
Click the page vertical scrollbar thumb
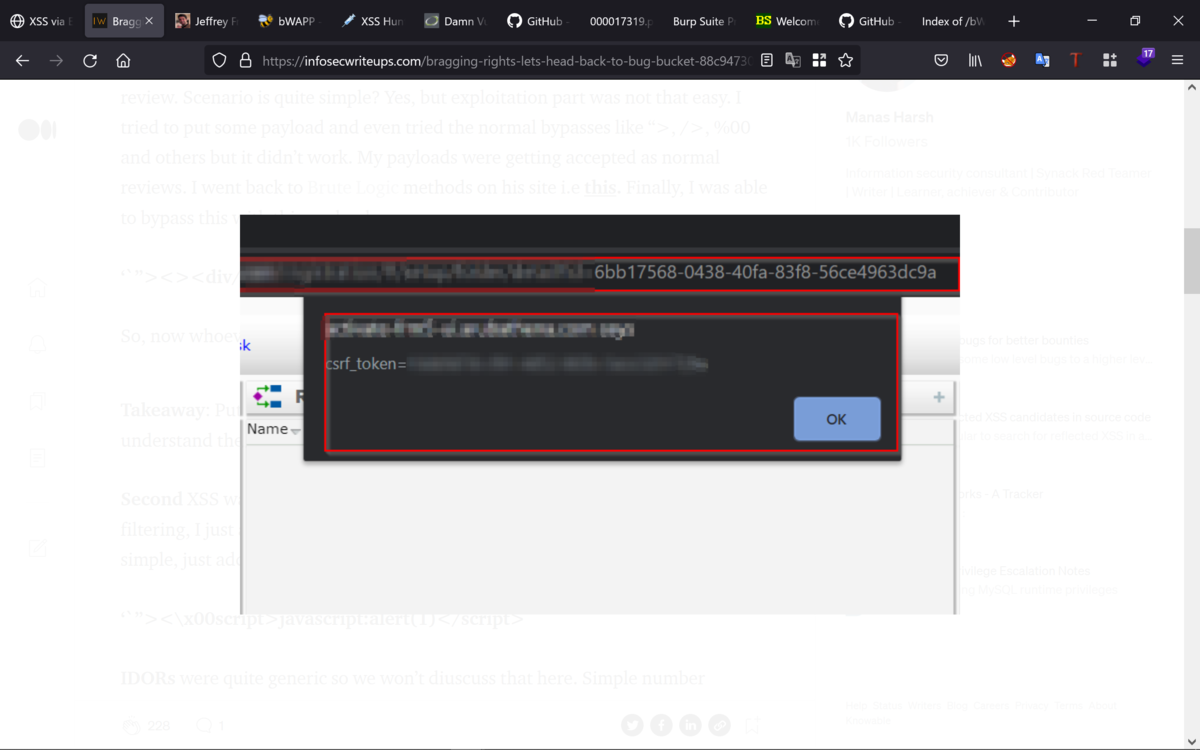[1191, 259]
